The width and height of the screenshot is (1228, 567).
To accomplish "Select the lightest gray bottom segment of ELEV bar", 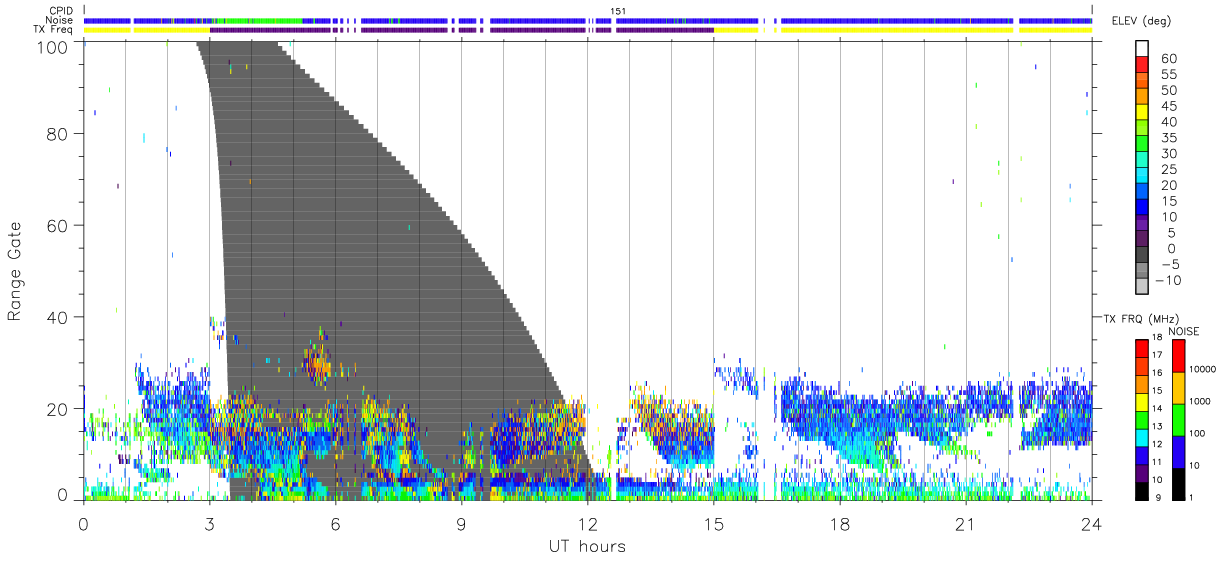I will [x=1141, y=288].
